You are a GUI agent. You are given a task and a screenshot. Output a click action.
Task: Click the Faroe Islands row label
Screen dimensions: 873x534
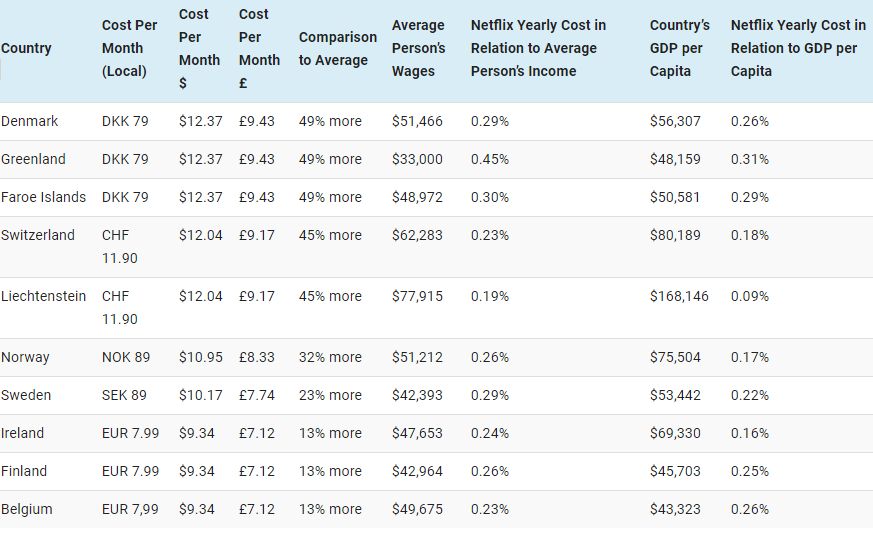tap(43, 197)
